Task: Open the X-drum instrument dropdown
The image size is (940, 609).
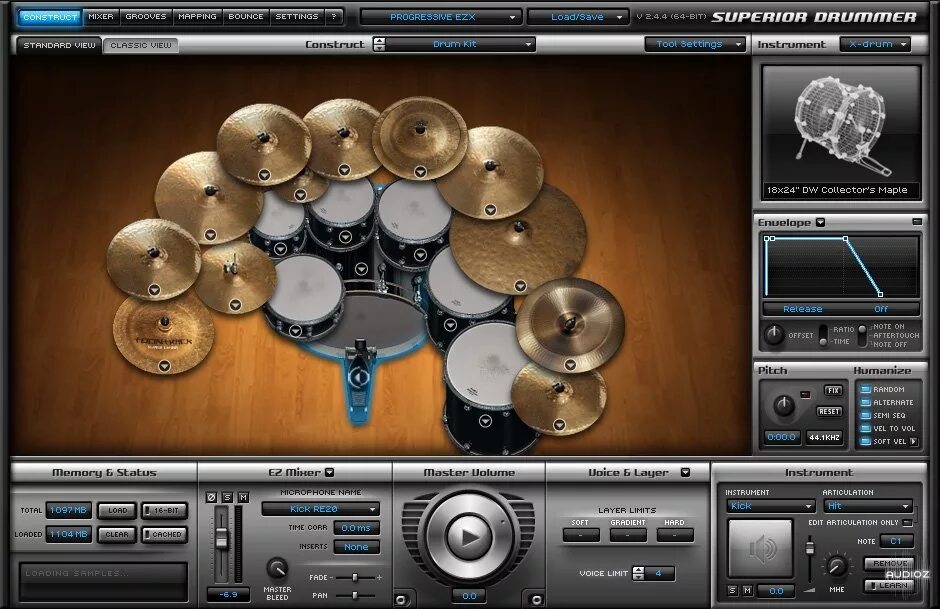Action: (x=875, y=44)
